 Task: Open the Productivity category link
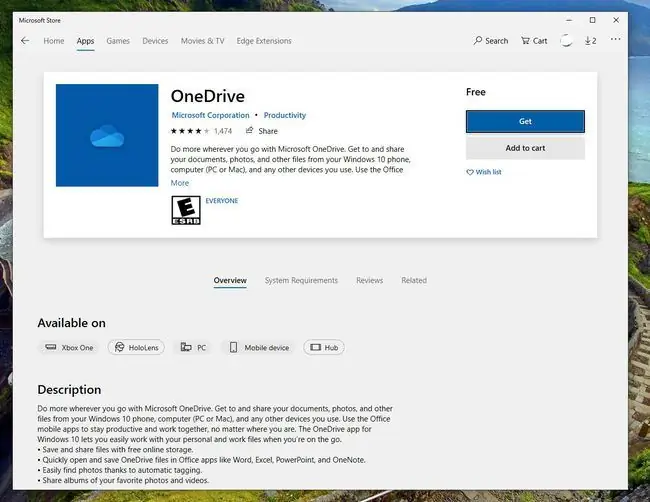point(285,115)
